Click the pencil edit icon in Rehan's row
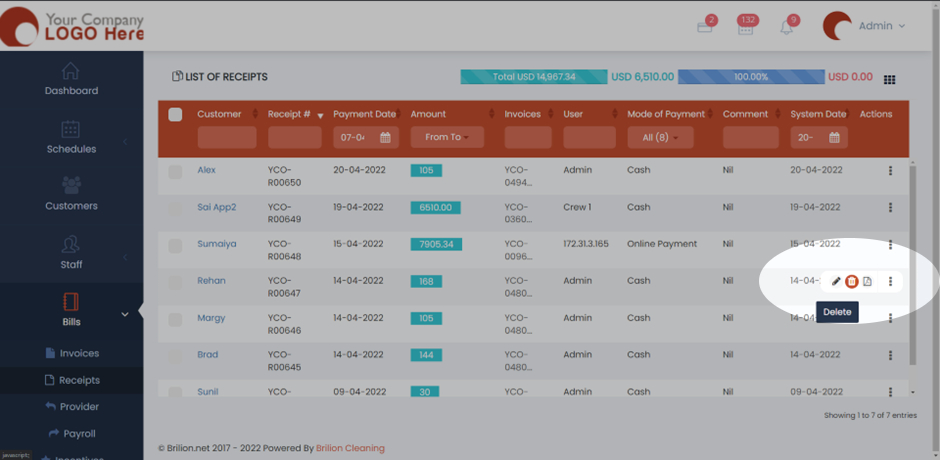Image resolution: width=940 pixels, height=460 pixels. 837,282
